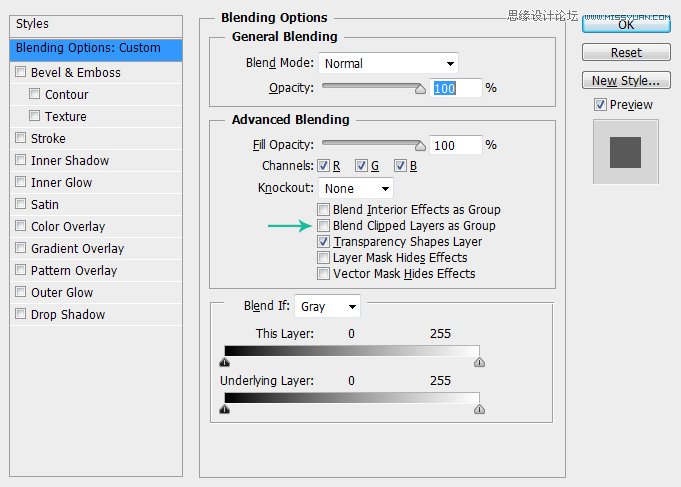
Task: Uncheck Transparency Shapes Layer option
Action: click(323, 242)
